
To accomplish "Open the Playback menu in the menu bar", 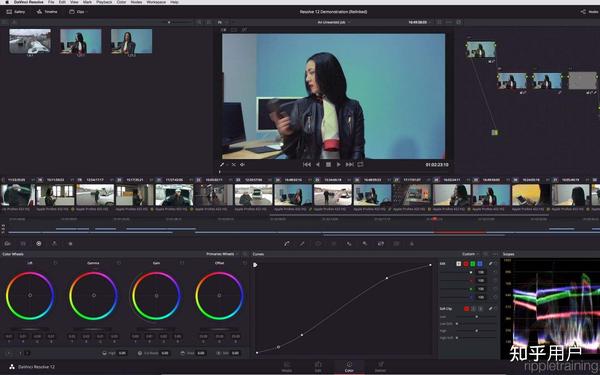I will click(104, 2).
